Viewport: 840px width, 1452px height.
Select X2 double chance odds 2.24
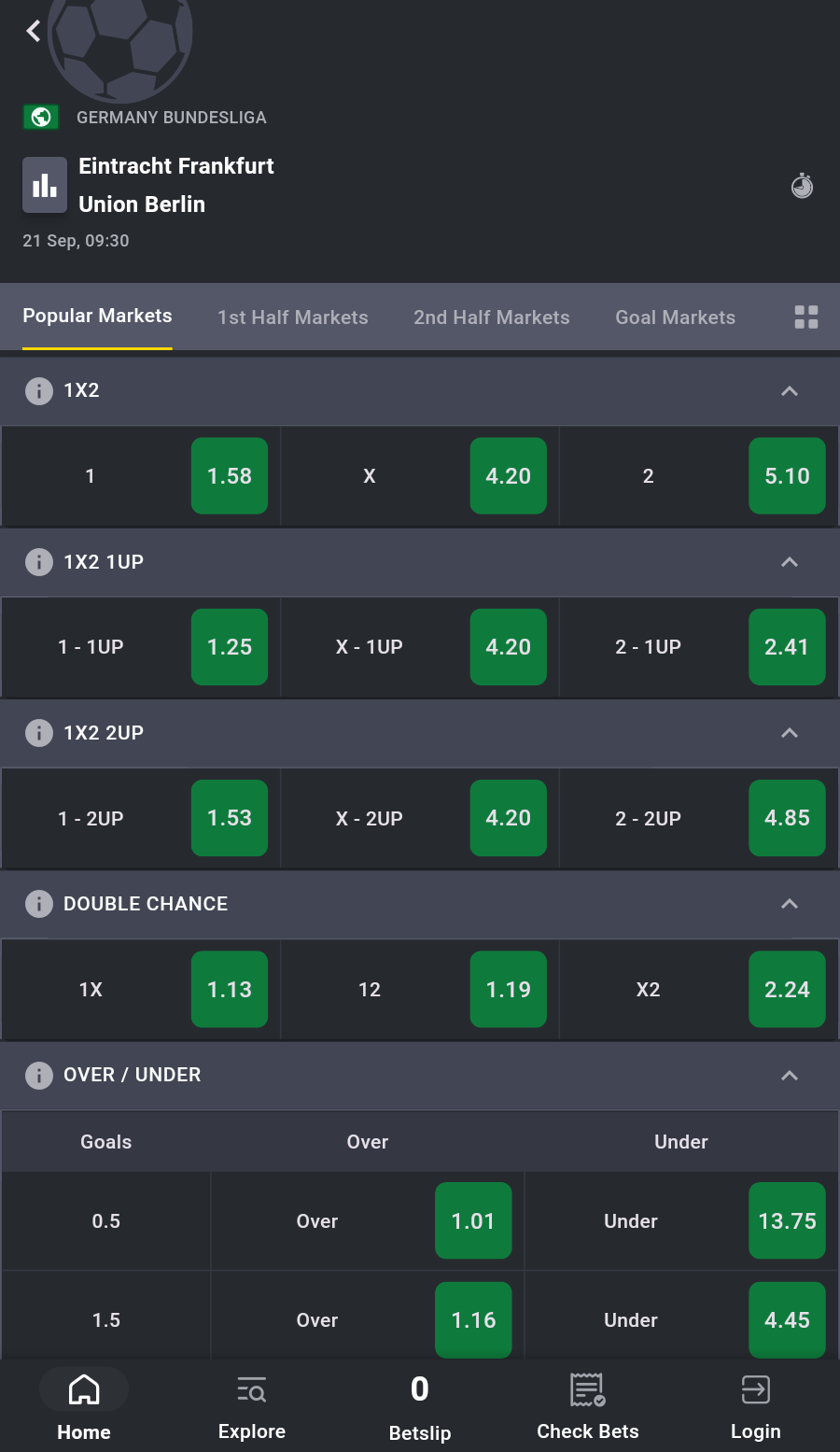coord(787,990)
